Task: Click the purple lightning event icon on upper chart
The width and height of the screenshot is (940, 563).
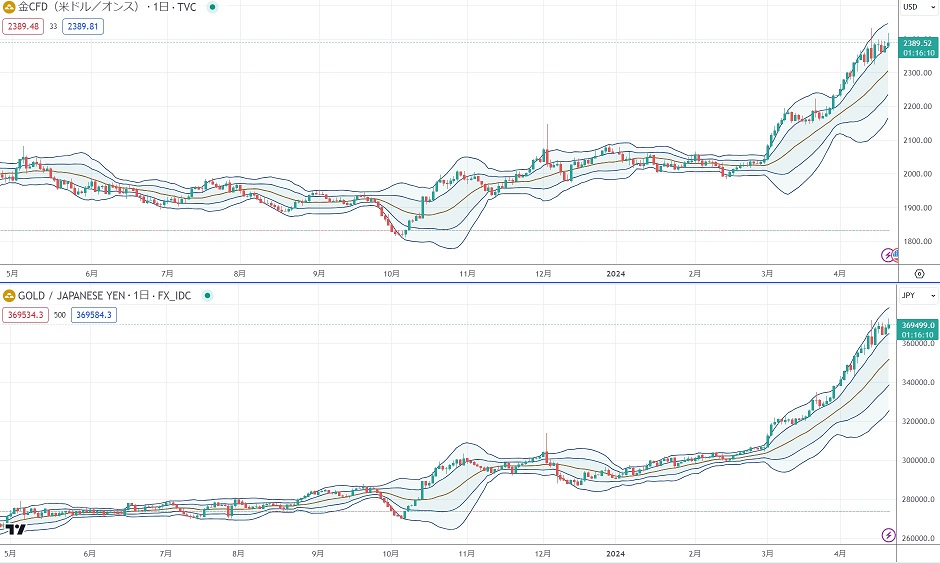Action: click(889, 255)
